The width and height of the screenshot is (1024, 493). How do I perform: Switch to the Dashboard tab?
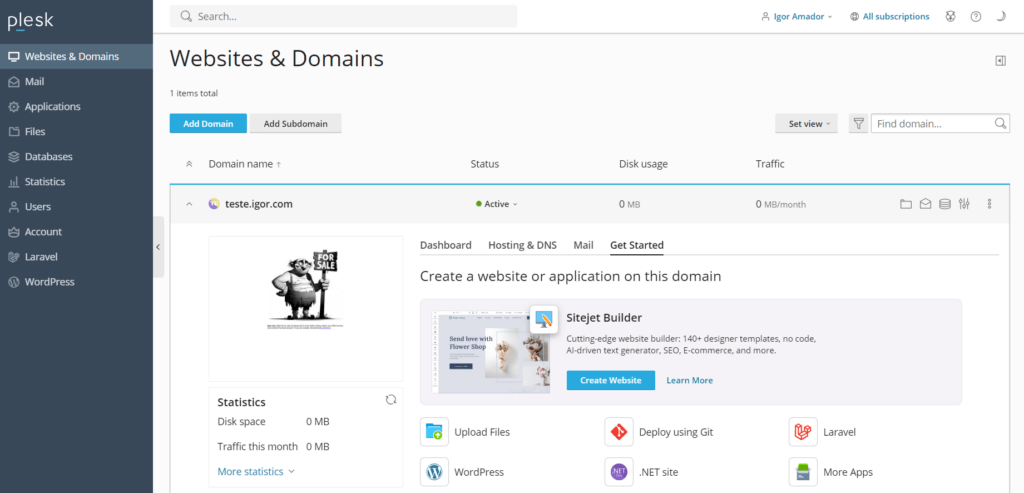click(445, 245)
